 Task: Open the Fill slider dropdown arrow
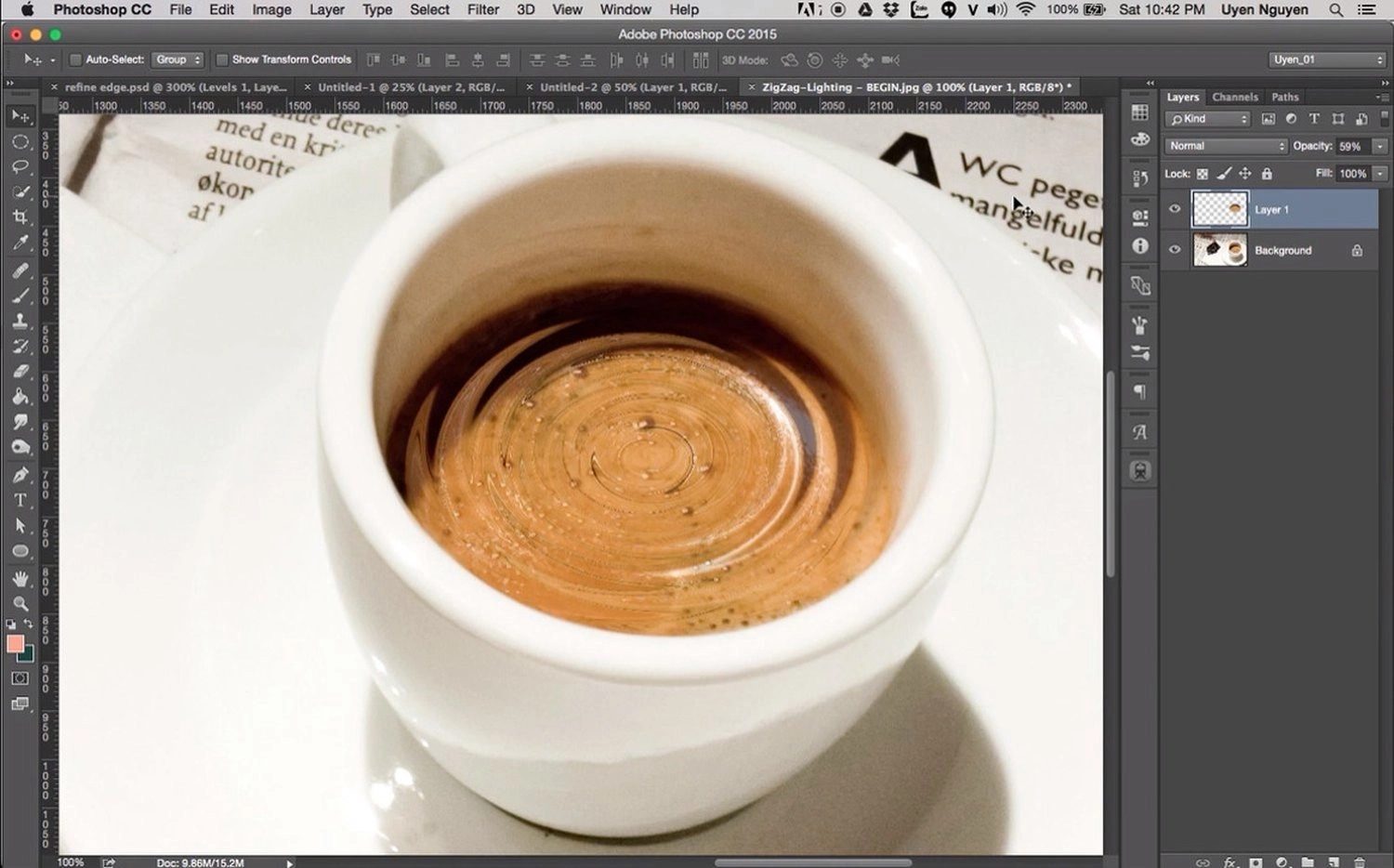(x=1380, y=174)
